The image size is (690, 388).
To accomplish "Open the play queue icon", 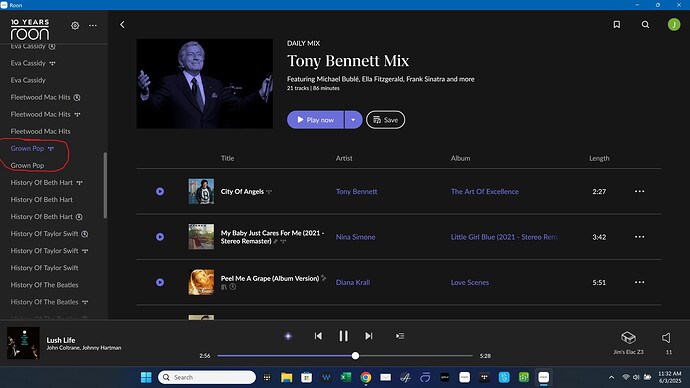I will [400, 336].
